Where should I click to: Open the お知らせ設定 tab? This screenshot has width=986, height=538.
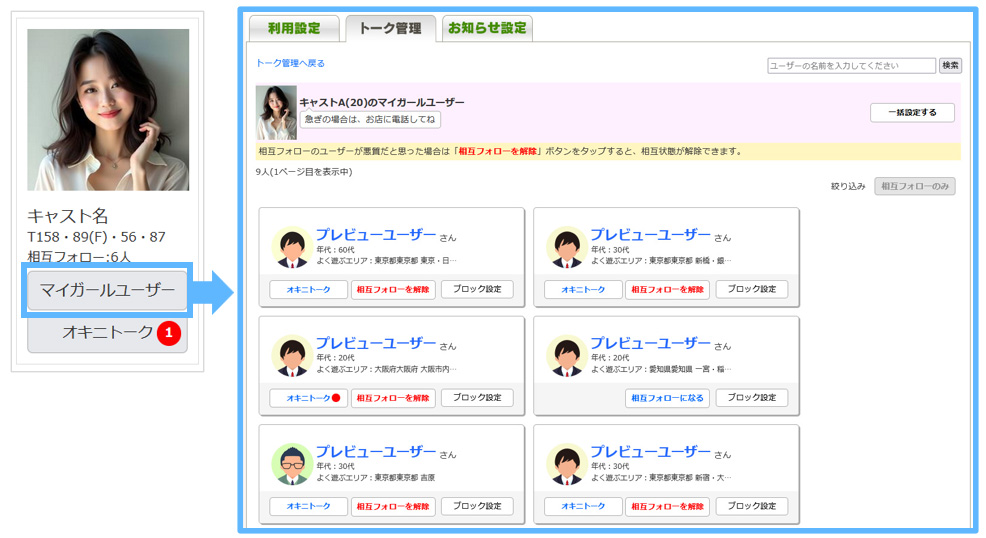pos(487,29)
